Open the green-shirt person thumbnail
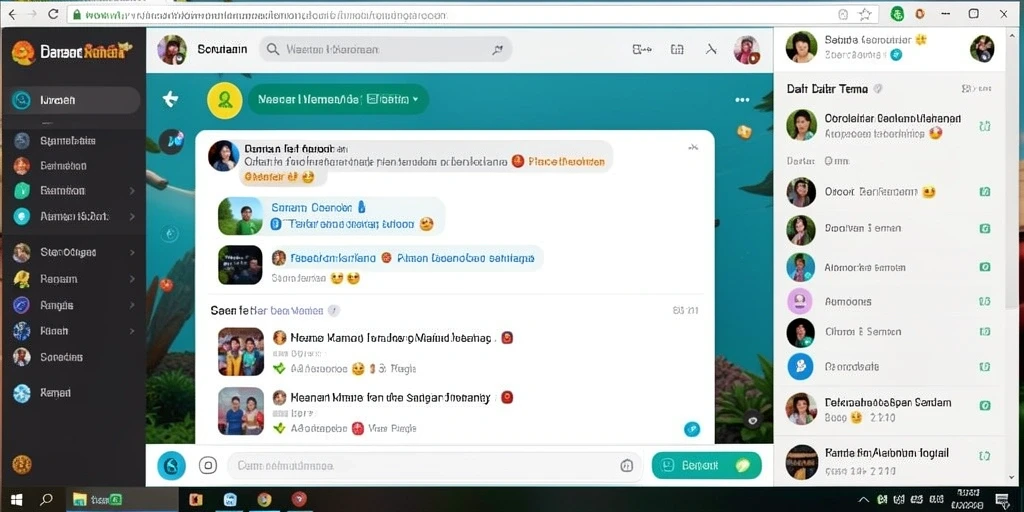The image size is (1024, 512). pyautogui.click(x=240, y=216)
